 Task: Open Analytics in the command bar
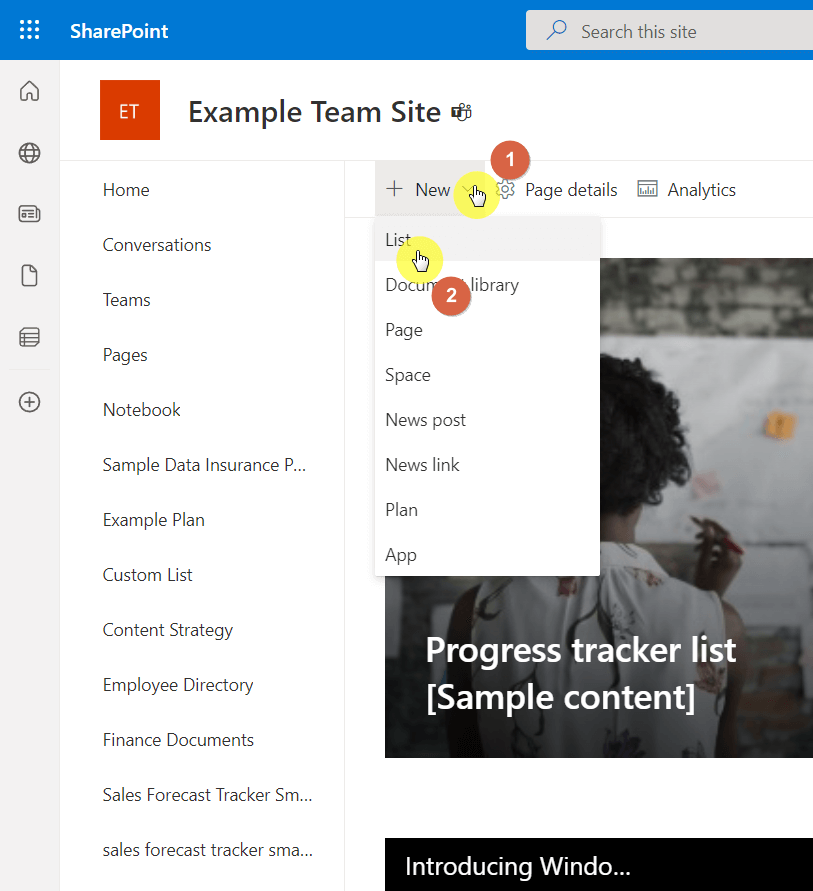[x=686, y=189]
